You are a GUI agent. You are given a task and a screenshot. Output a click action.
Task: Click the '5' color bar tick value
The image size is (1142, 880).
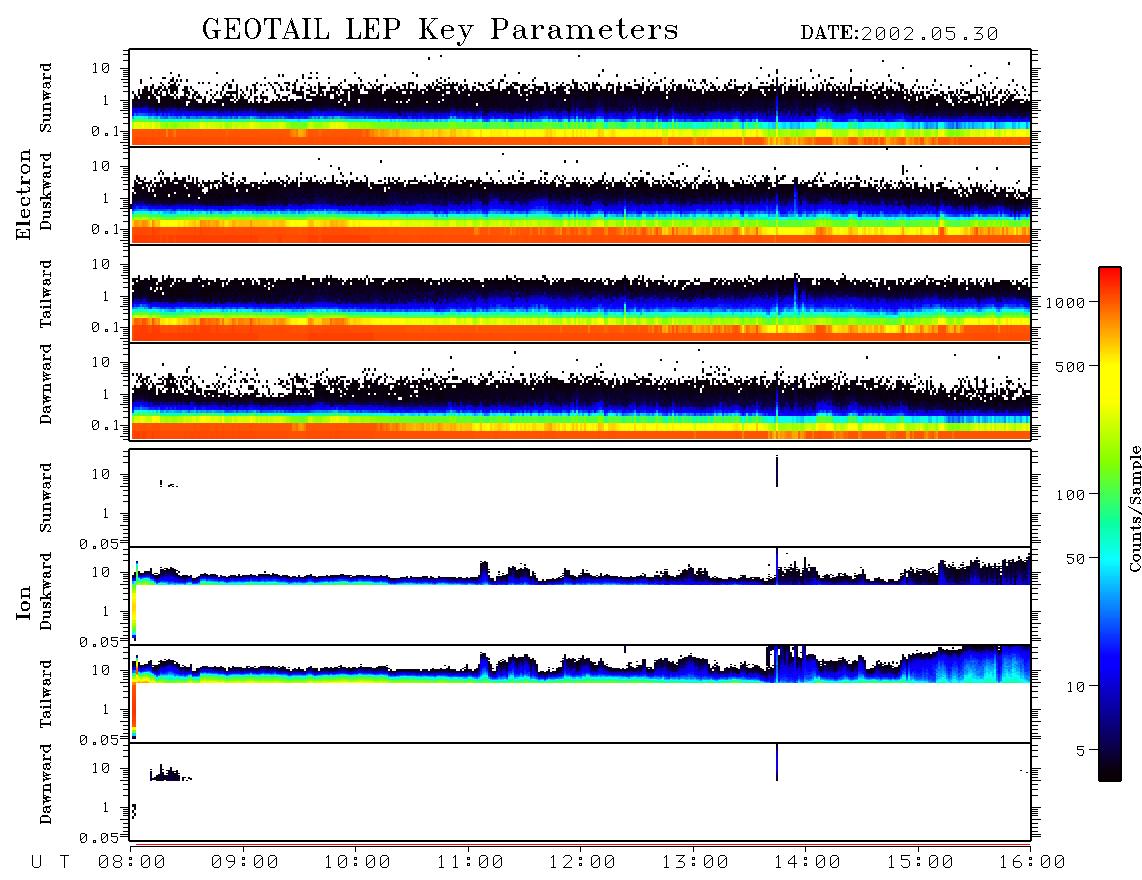pos(1081,750)
